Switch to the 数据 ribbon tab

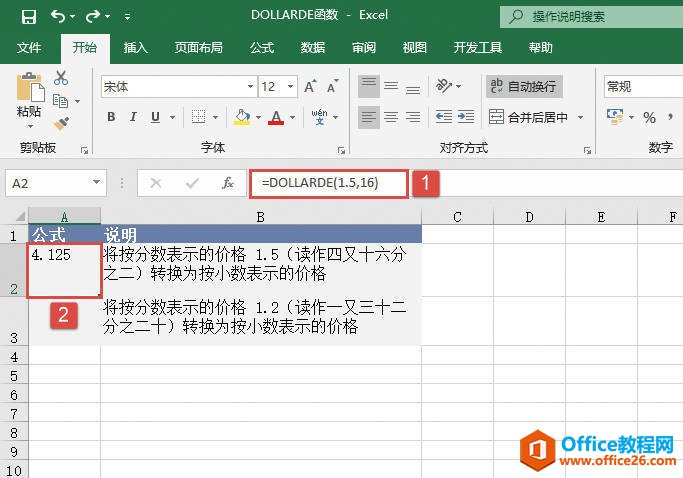click(313, 47)
